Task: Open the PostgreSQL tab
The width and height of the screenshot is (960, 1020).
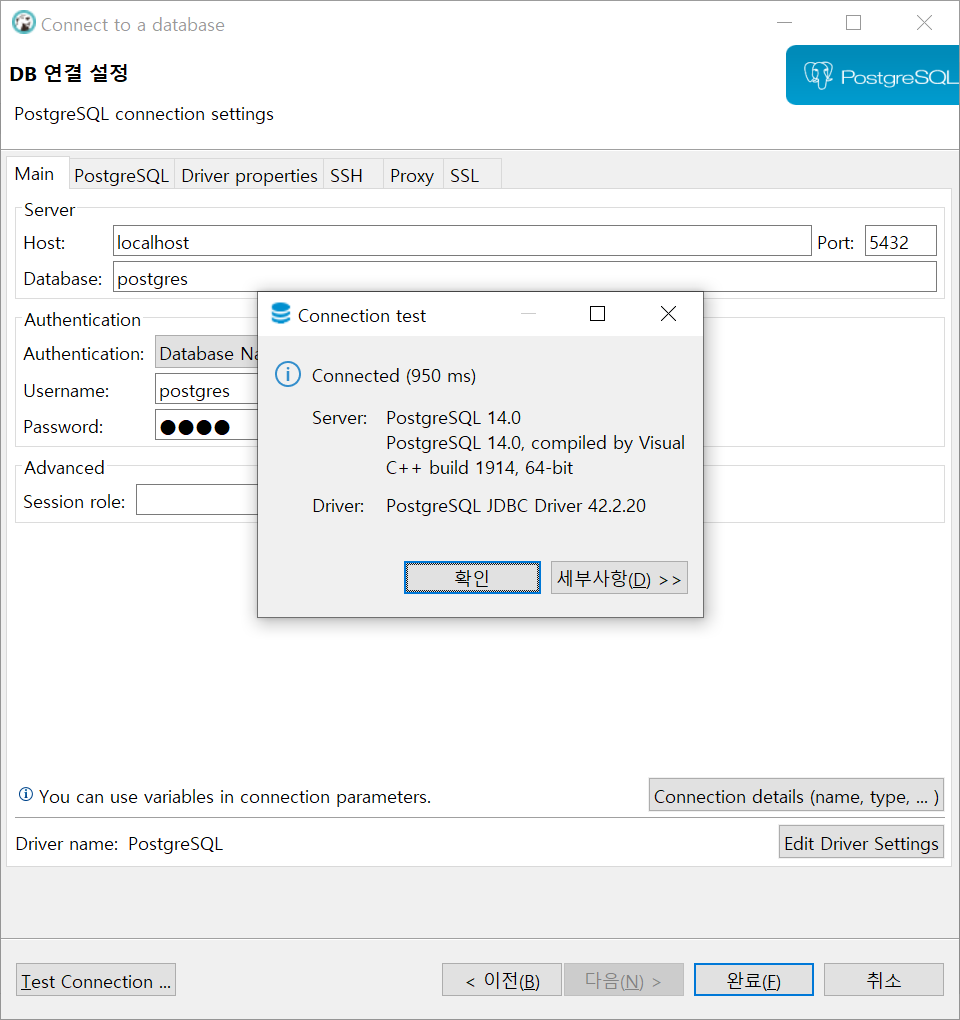Action: (122, 176)
